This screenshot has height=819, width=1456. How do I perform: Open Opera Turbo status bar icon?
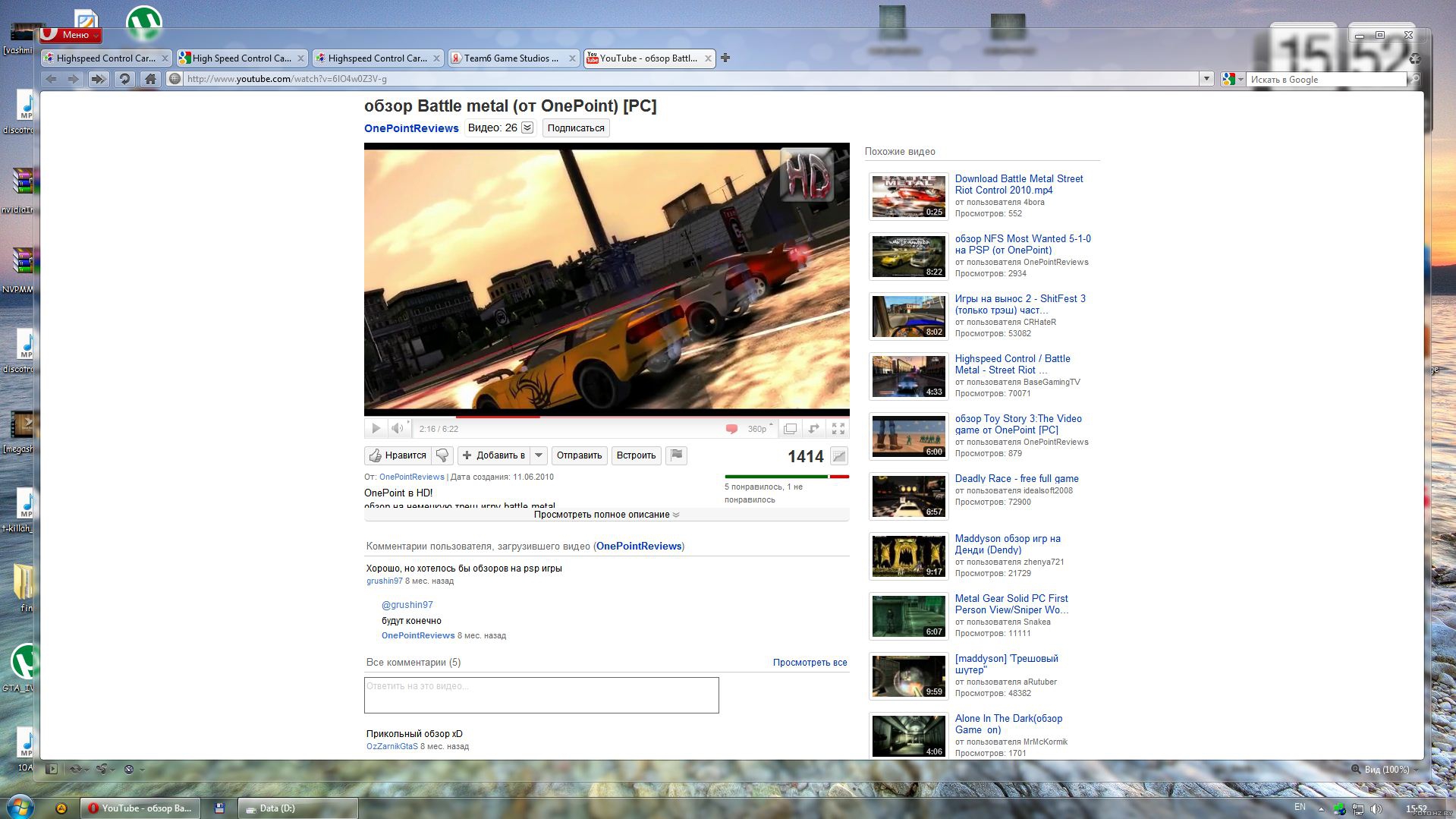click(x=132, y=769)
